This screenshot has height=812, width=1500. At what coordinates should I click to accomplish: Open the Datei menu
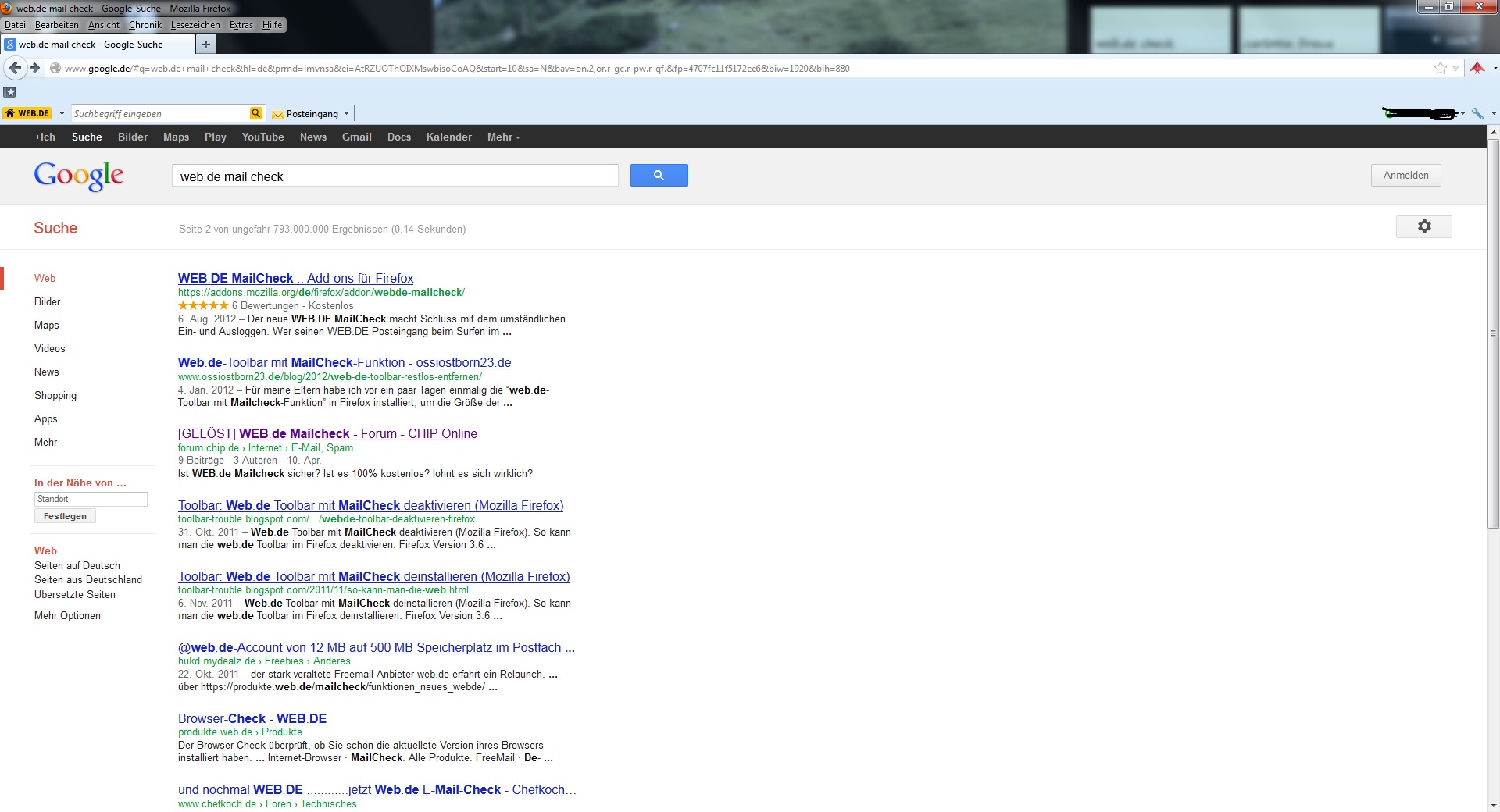pos(15,25)
